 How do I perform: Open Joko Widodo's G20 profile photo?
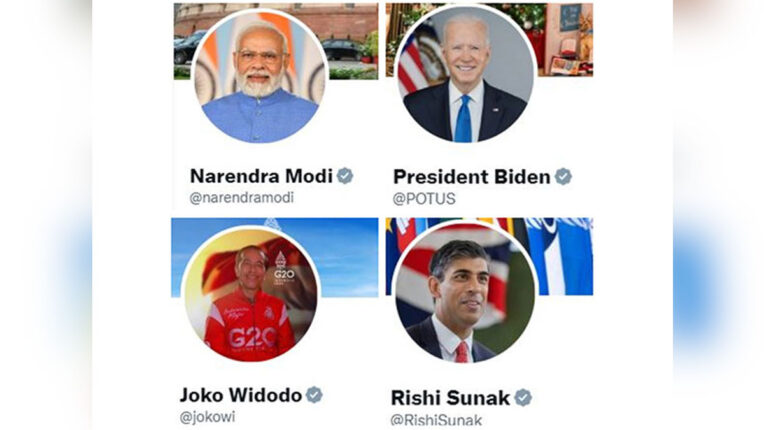point(250,295)
